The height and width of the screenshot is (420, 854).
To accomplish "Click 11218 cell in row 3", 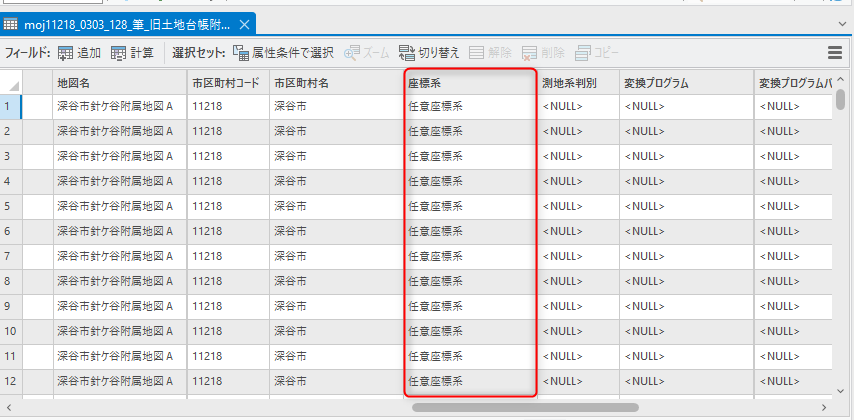I will tap(228, 156).
